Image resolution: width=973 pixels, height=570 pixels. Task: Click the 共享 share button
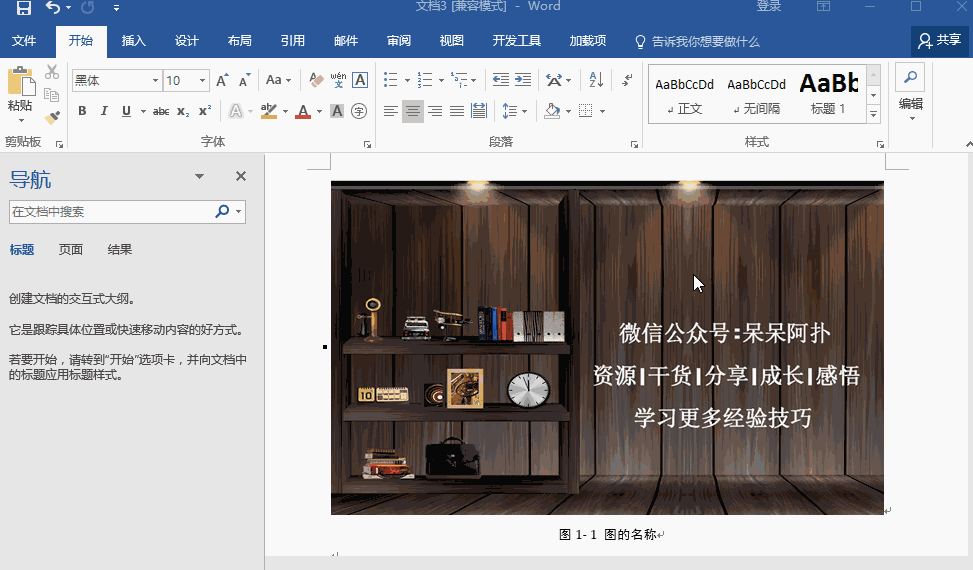coord(939,41)
